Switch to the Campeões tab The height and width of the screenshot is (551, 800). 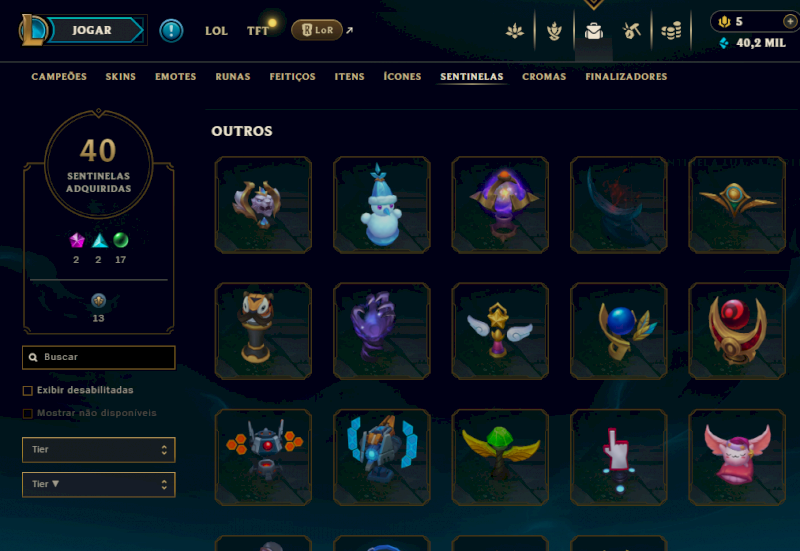tap(59, 77)
